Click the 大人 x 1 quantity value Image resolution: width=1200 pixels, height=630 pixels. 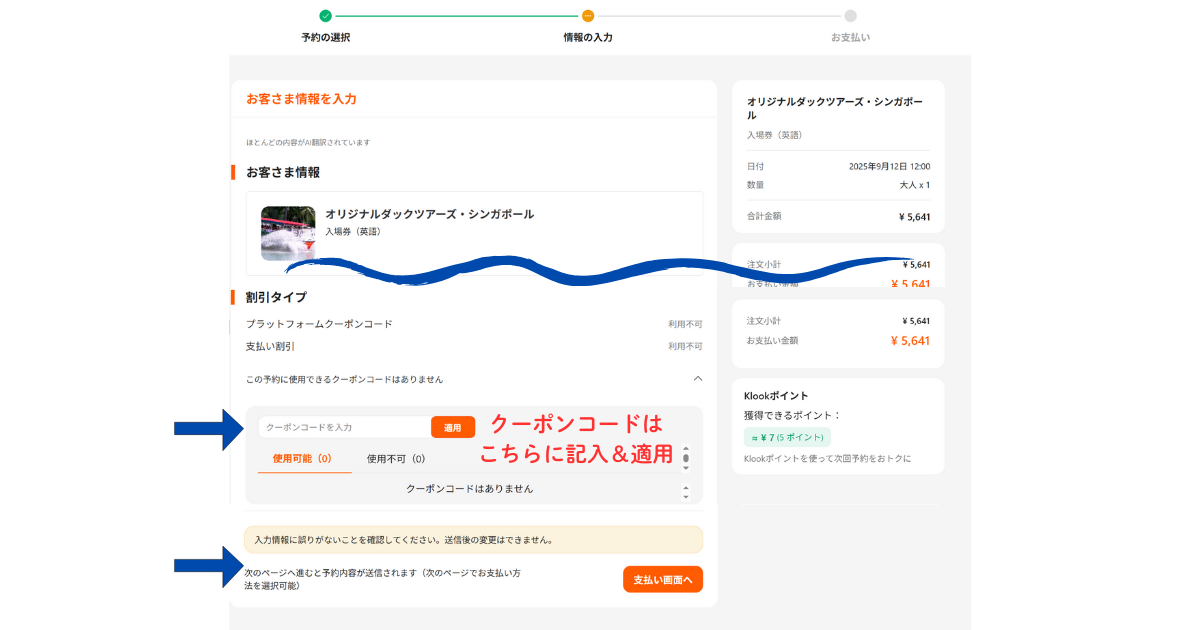pos(915,185)
